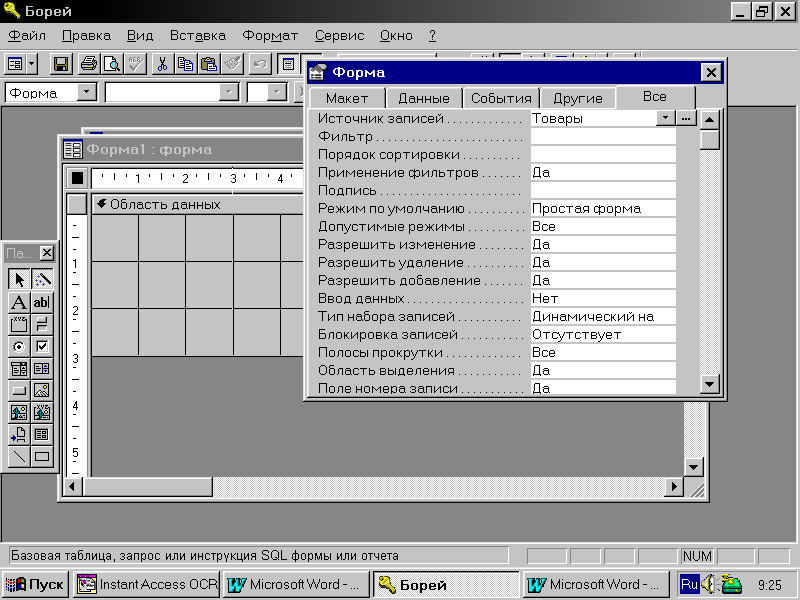
Task: Select the Subform tool in toolbox
Action: tap(42, 434)
